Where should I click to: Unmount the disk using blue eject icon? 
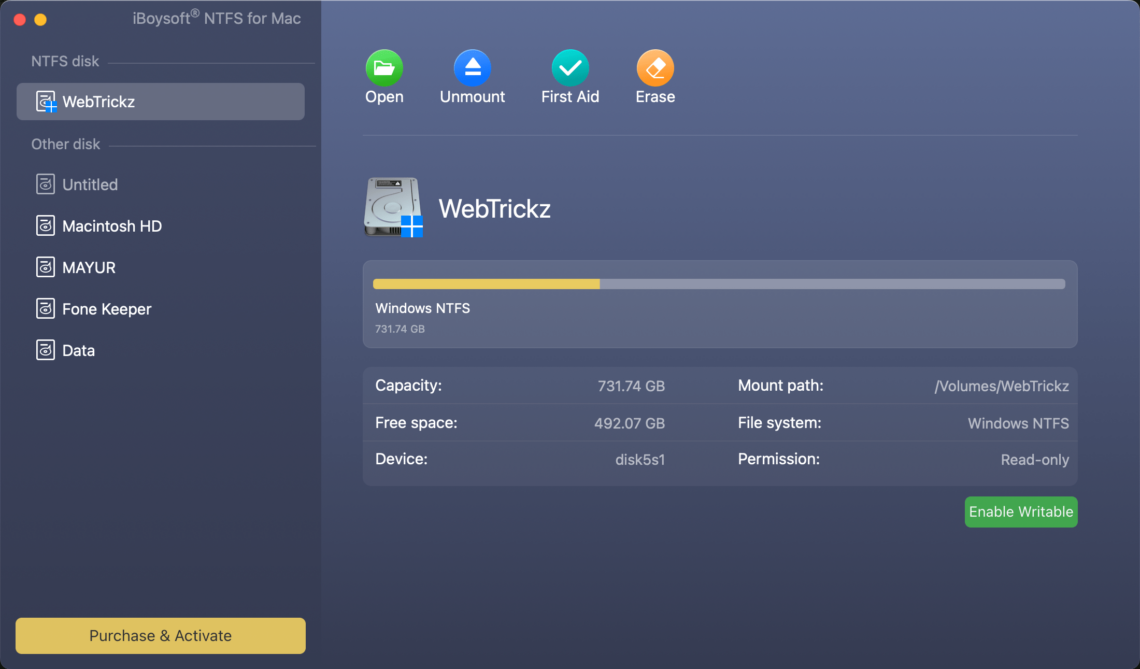click(x=473, y=68)
